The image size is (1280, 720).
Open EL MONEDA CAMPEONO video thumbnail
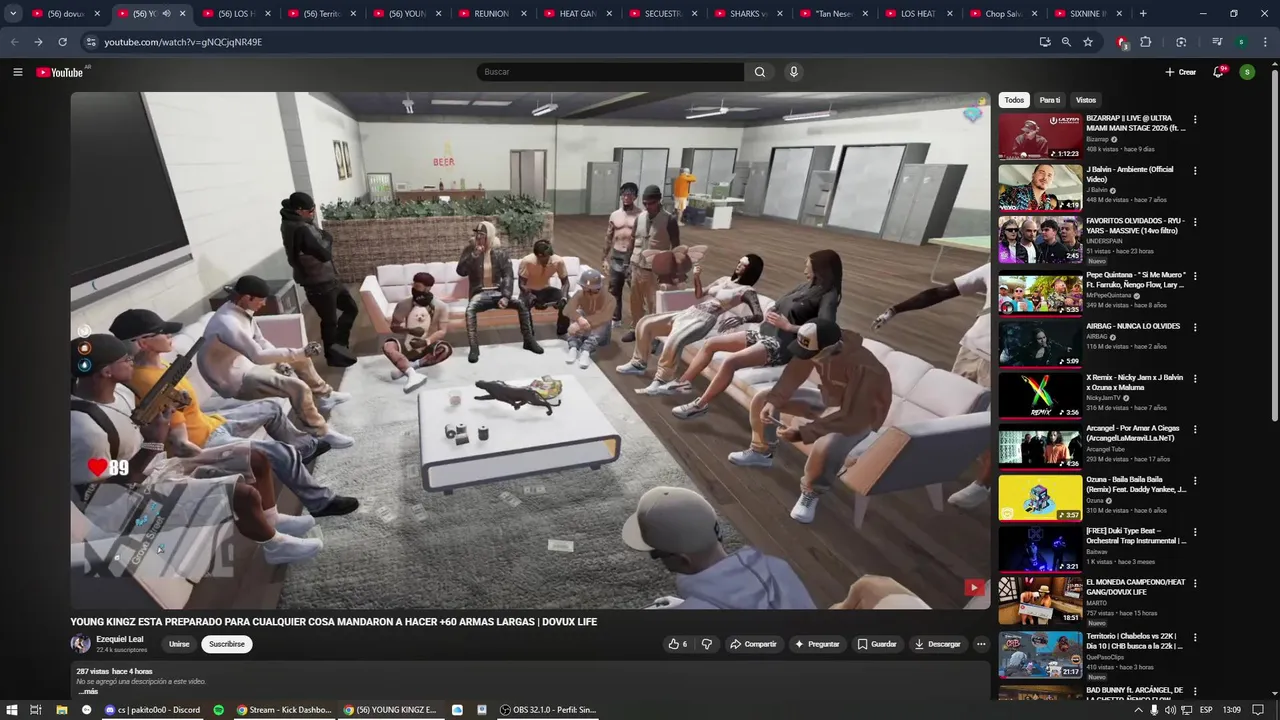click(x=1040, y=600)
